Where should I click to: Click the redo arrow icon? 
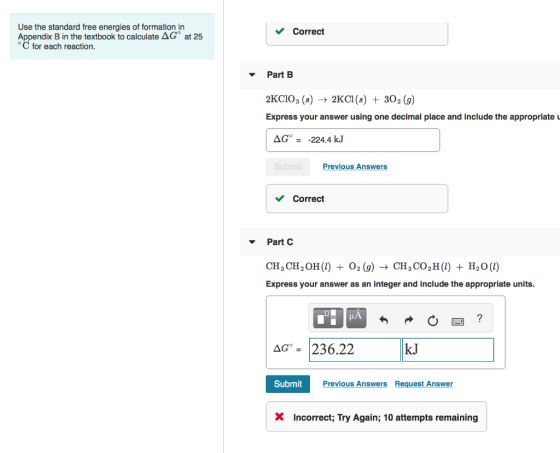[x=408, y=320]
